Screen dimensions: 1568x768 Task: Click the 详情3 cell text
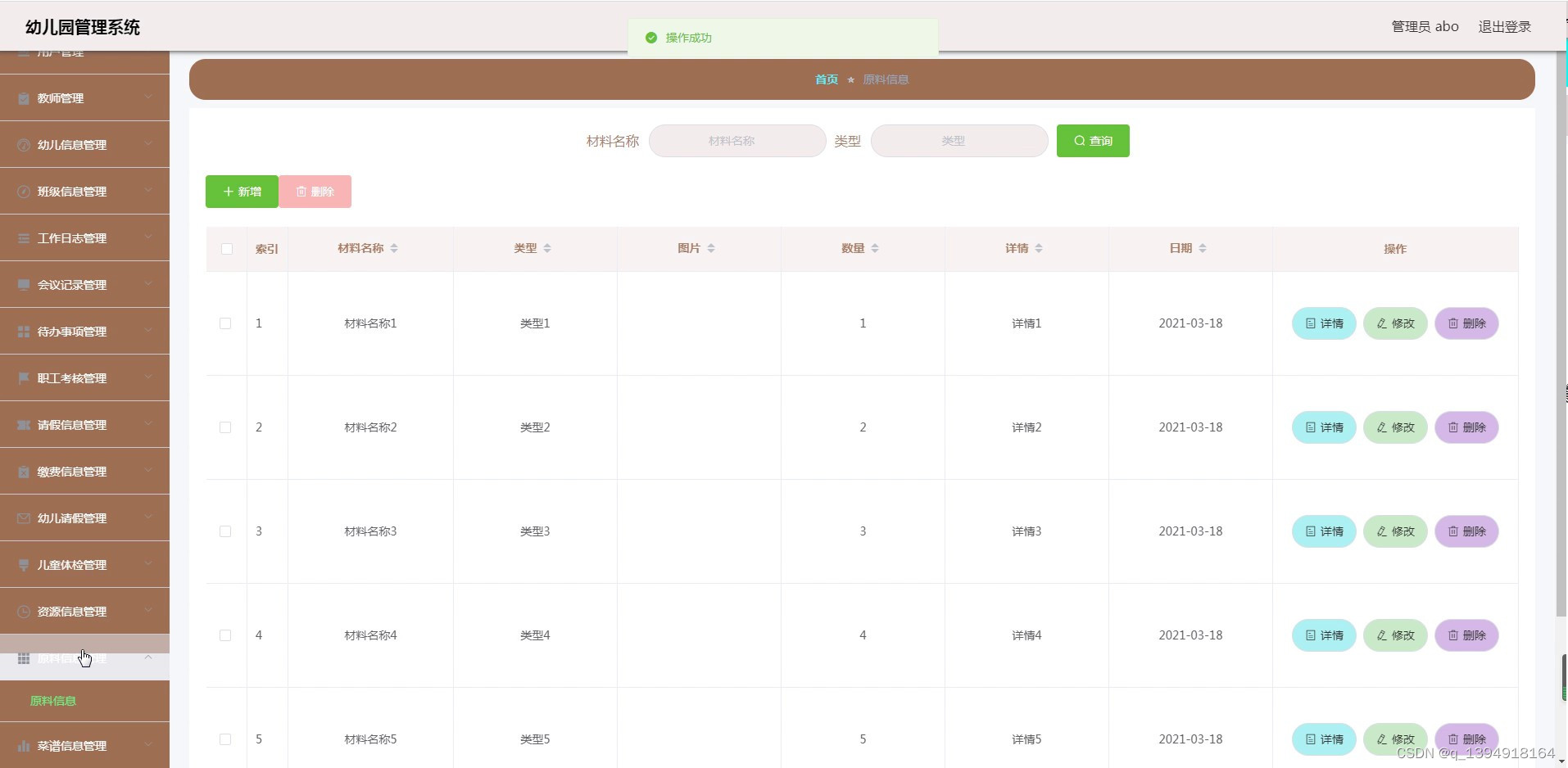click(1026, 531)
